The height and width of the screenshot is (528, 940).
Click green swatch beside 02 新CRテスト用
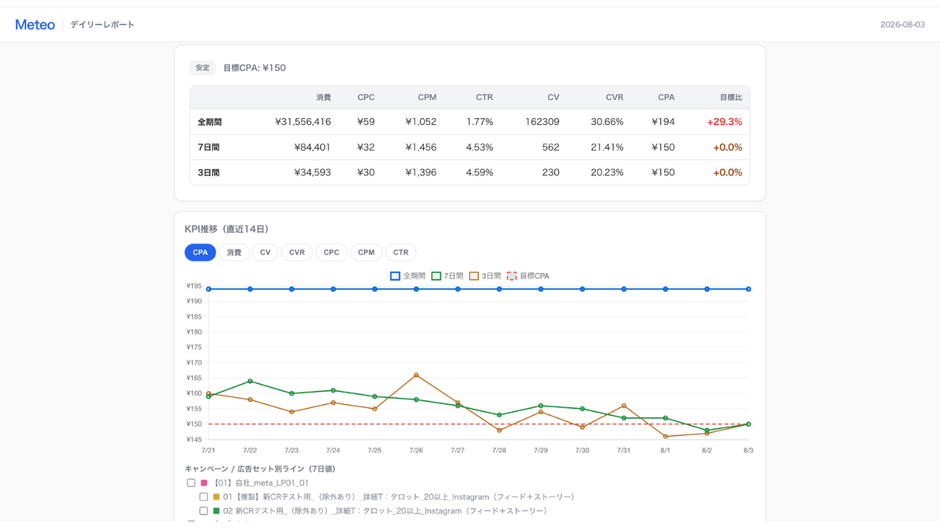[216, 511]
